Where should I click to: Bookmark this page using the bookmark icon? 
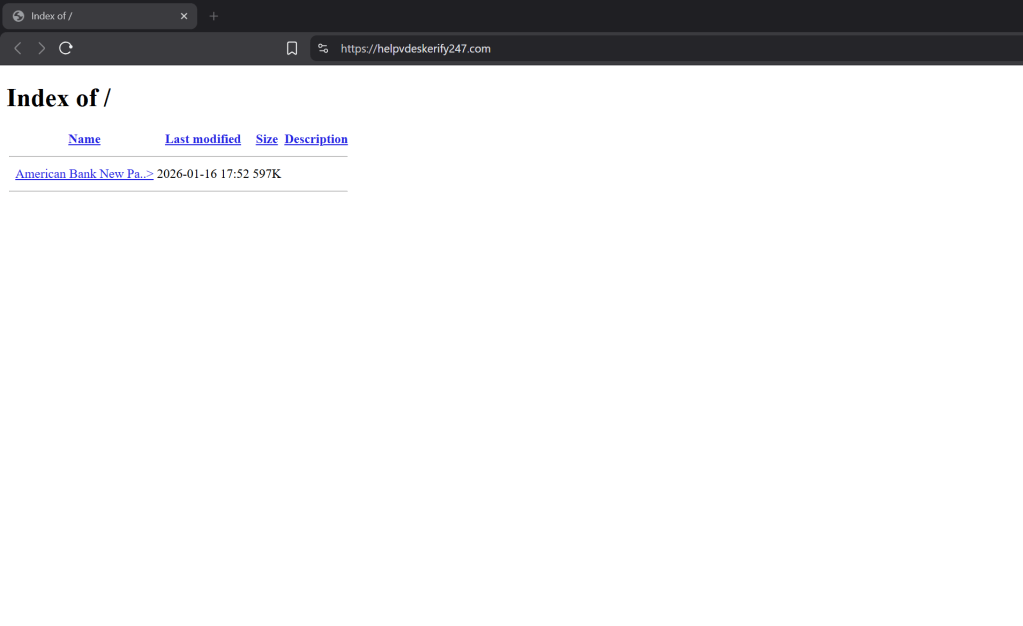coord(292,48)
